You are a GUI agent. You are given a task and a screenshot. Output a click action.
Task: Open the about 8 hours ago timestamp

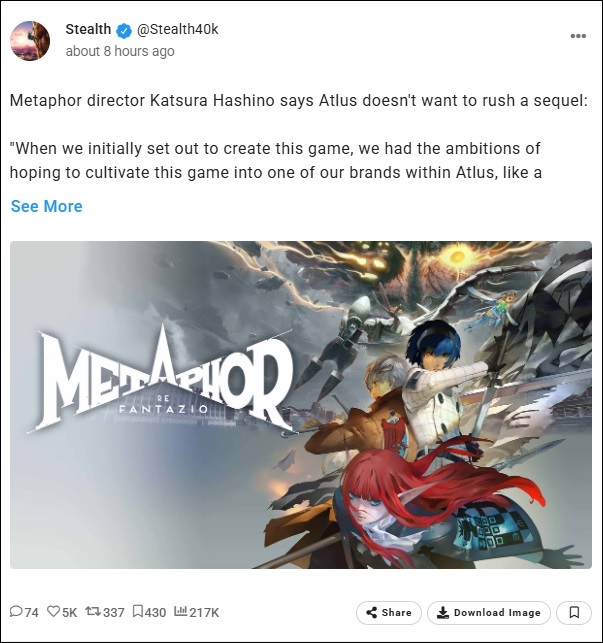pos(120,51)
